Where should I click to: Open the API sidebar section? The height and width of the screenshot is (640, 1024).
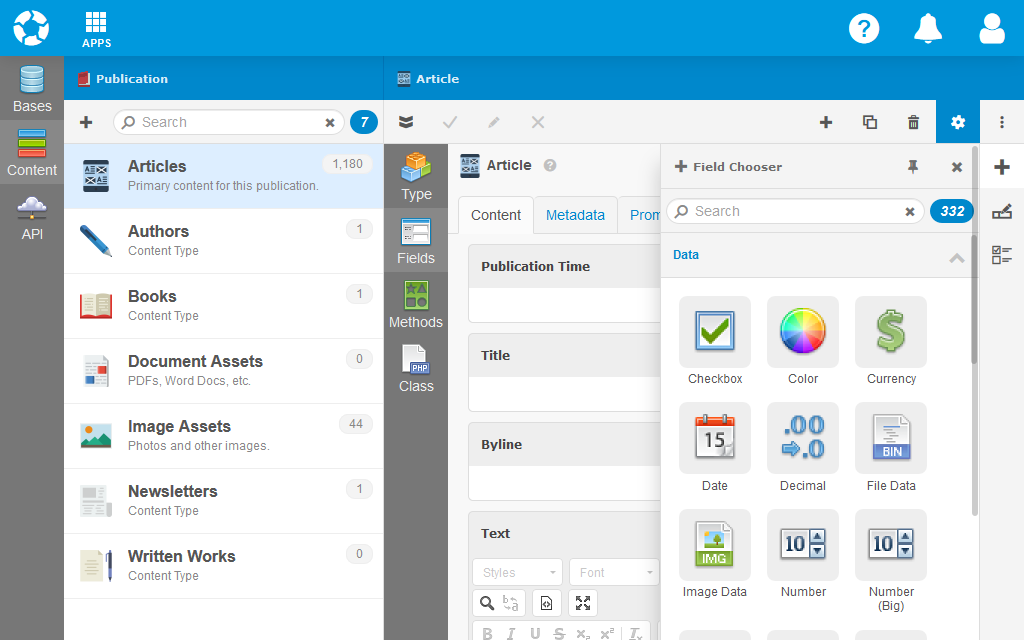(x=32, y=217)
